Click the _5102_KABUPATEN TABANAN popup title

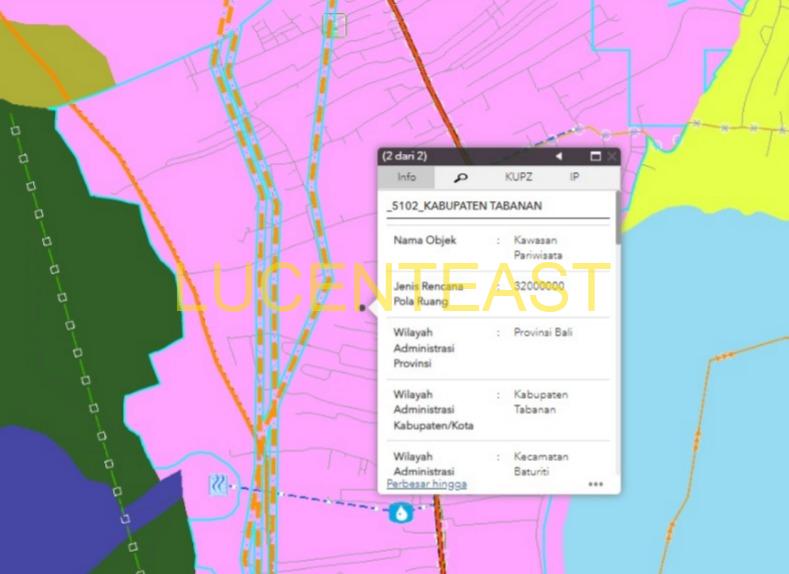pos(464,206)
